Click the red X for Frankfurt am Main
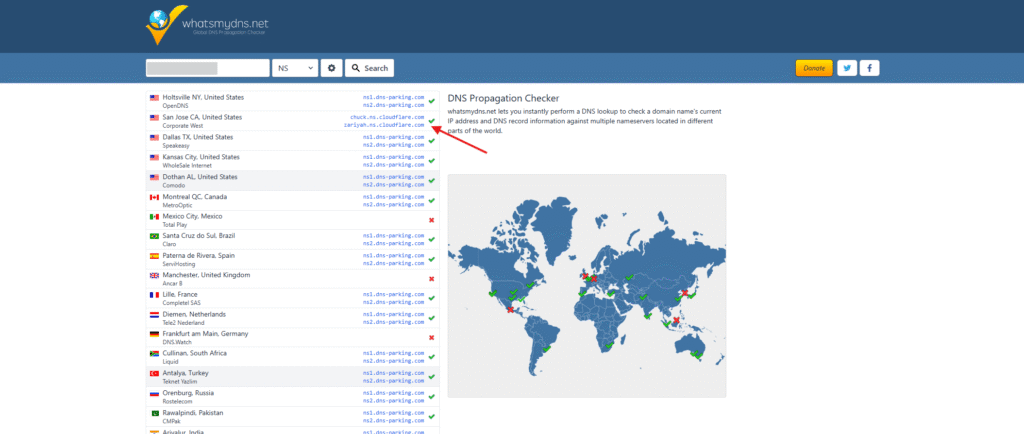The height and width of the screenshot is (434, 1024). 431,337
